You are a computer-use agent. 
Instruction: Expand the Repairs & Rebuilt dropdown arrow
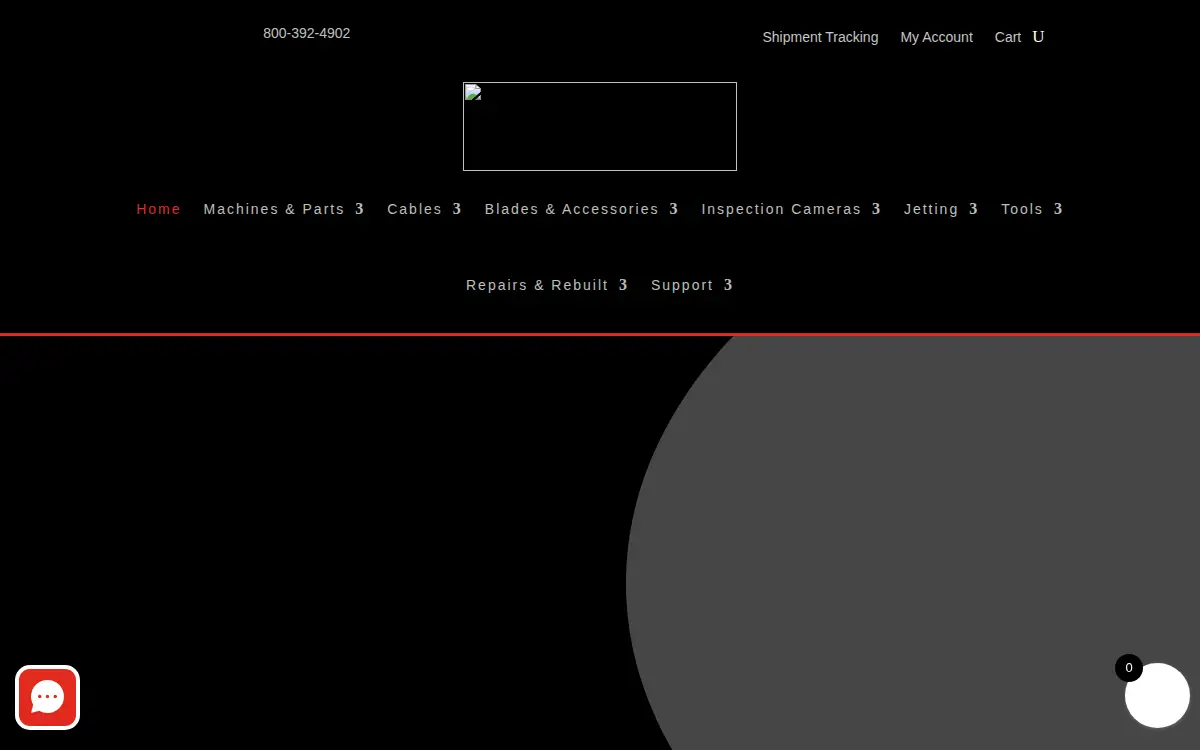pos(623,285)
